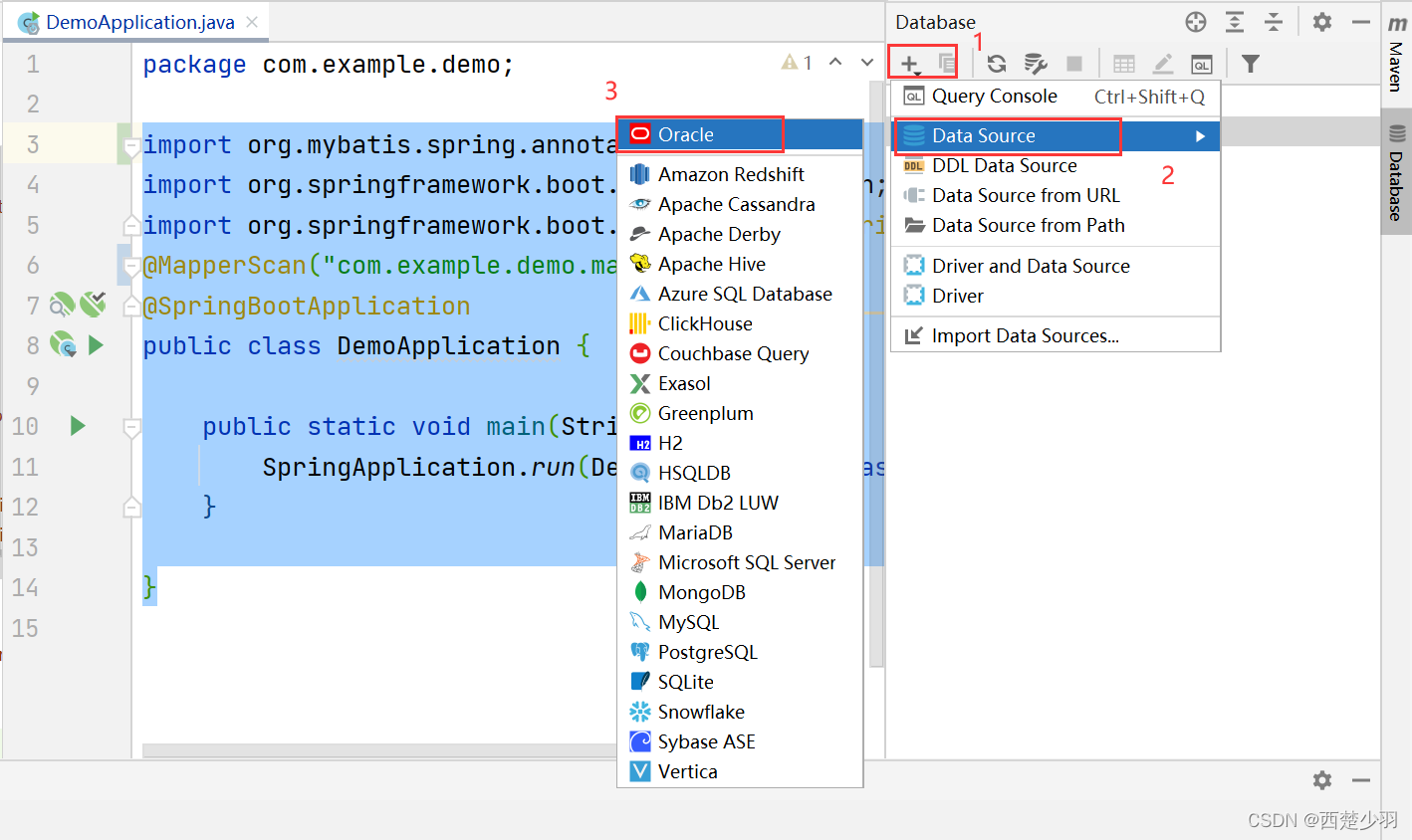
Task: Select the Driver menu item
Action: click(1056, 296)
